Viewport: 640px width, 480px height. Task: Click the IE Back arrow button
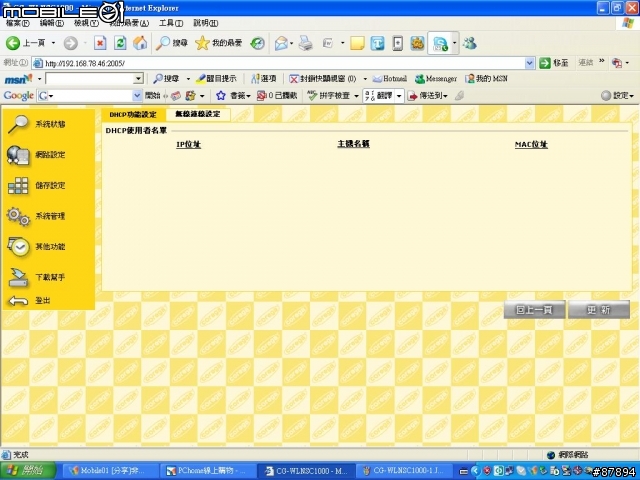pos(13,43)
